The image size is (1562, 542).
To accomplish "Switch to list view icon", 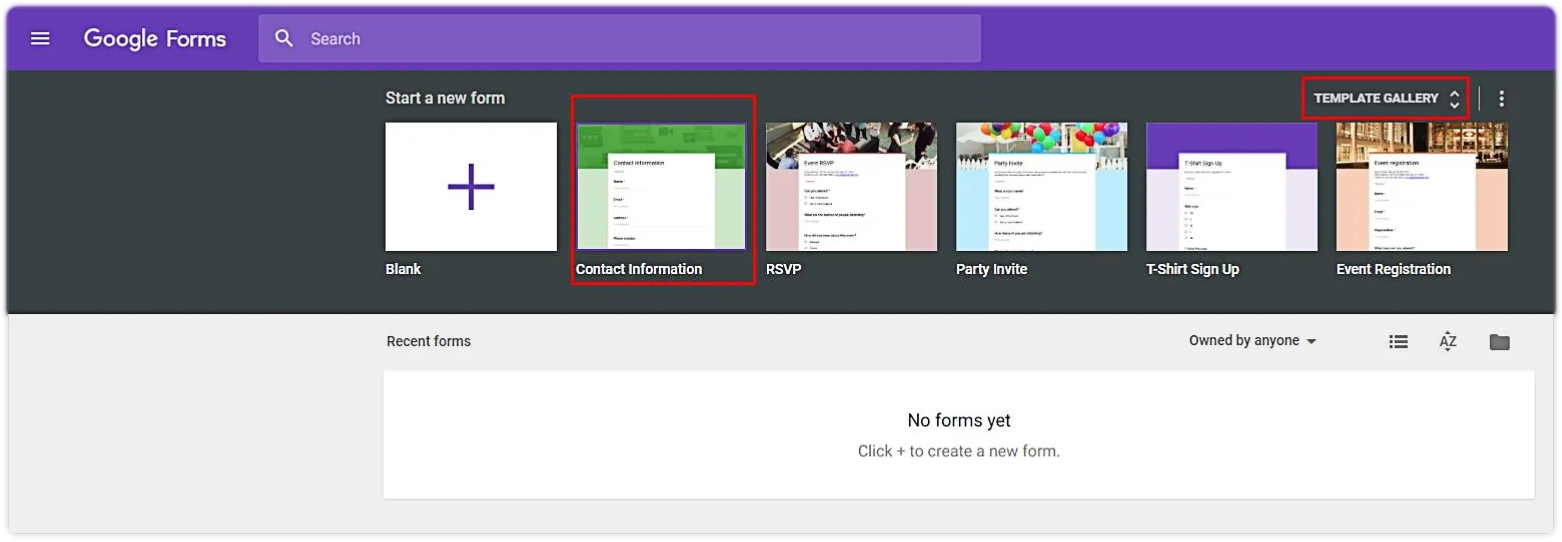I will [x=1399, y=342].
